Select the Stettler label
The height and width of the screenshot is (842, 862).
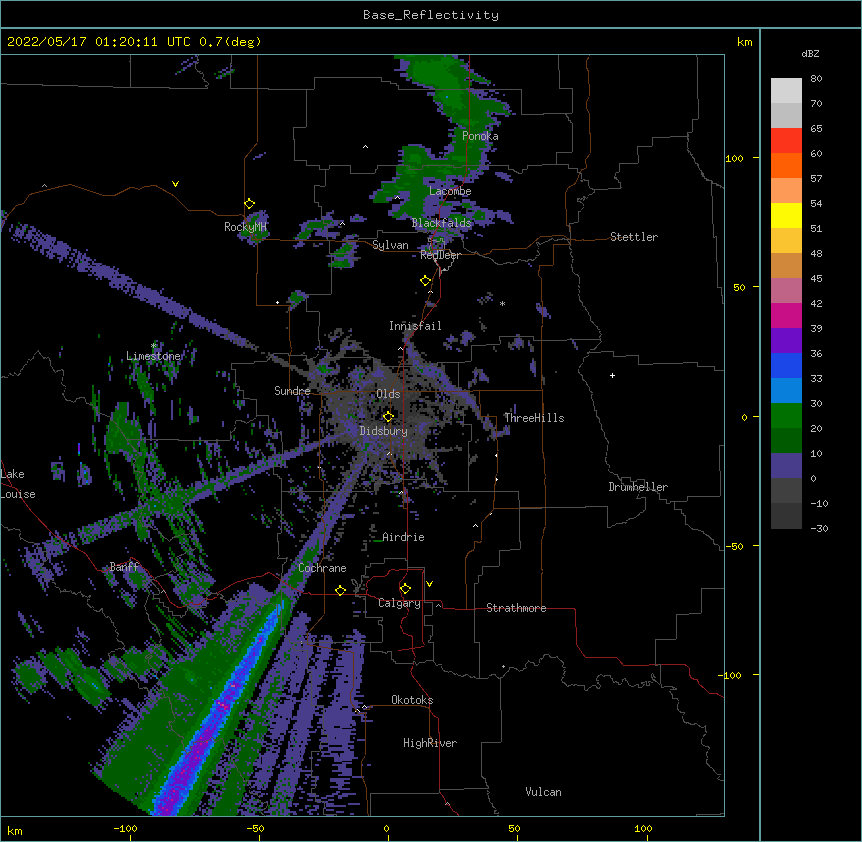point(634,237)
